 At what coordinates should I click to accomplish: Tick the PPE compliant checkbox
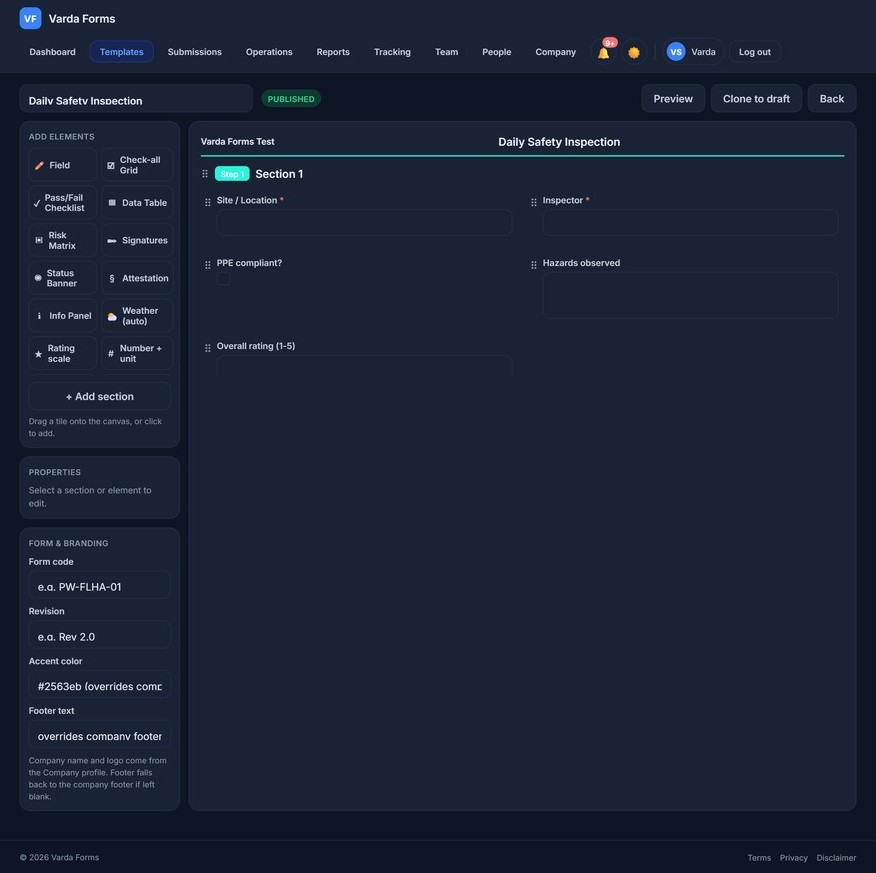pos(223,279)
